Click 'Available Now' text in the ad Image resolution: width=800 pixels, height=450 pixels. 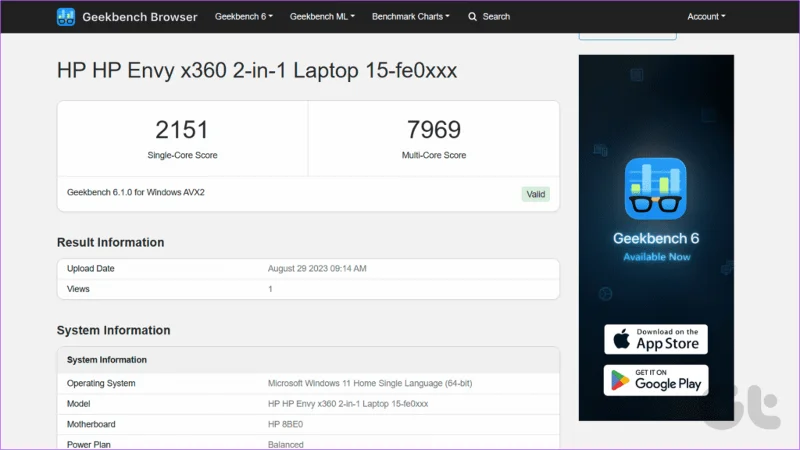click(x=657, y=257)
